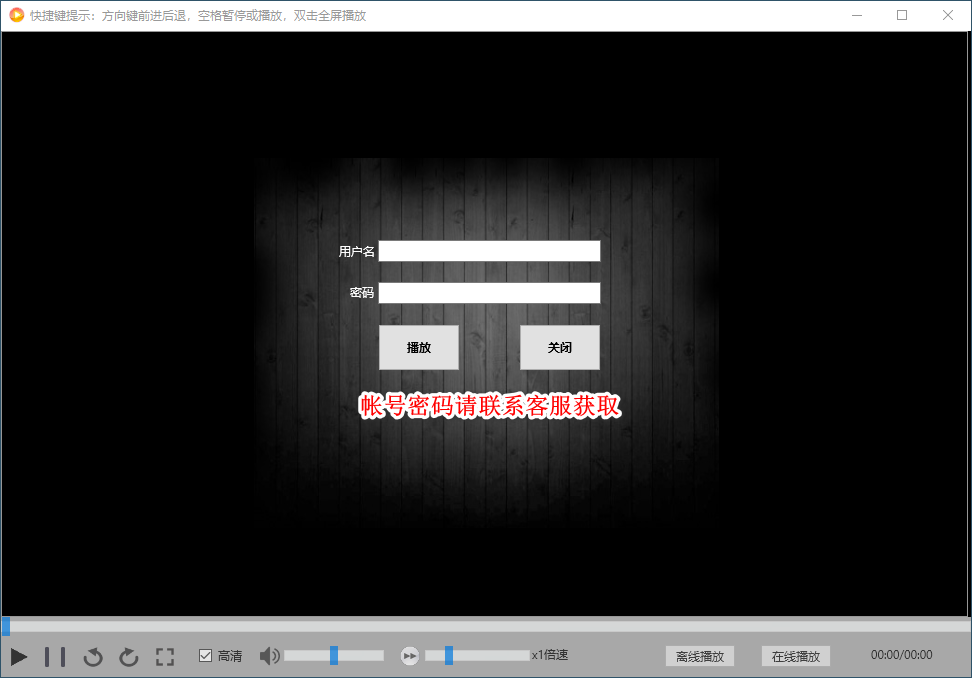Click the 离线播放 button
Screen dimensions: 972x678
(700, 656)
